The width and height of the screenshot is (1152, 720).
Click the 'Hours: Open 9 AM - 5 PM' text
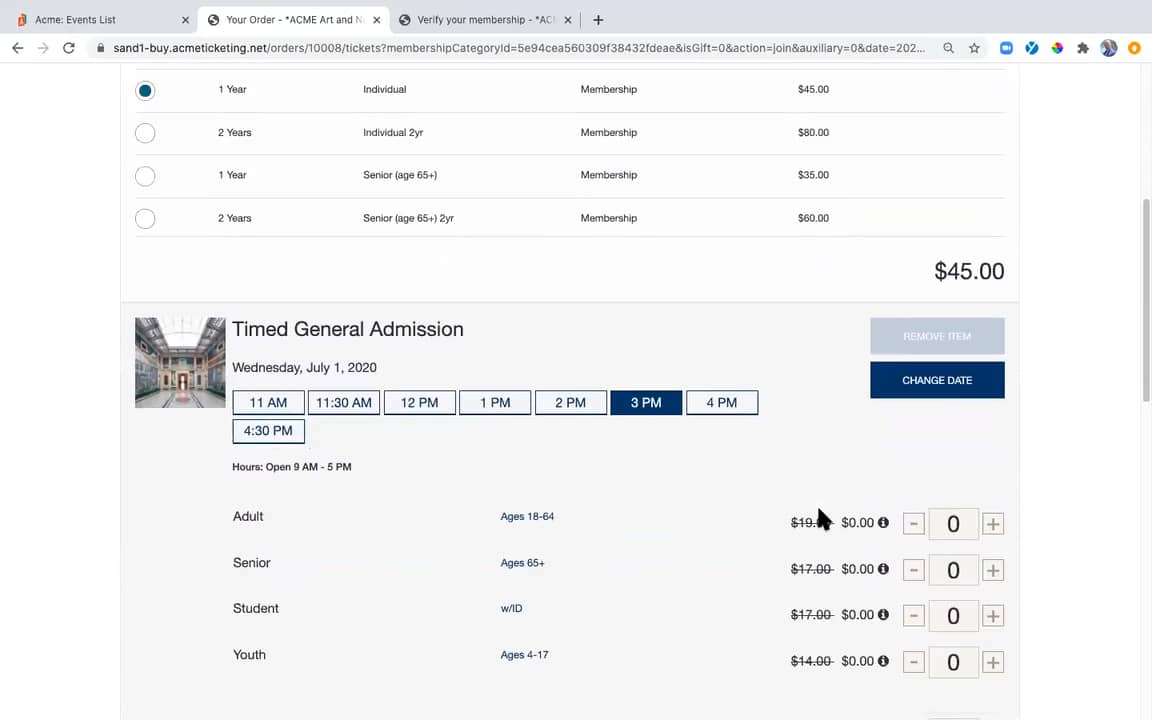(x=292, y=467)
